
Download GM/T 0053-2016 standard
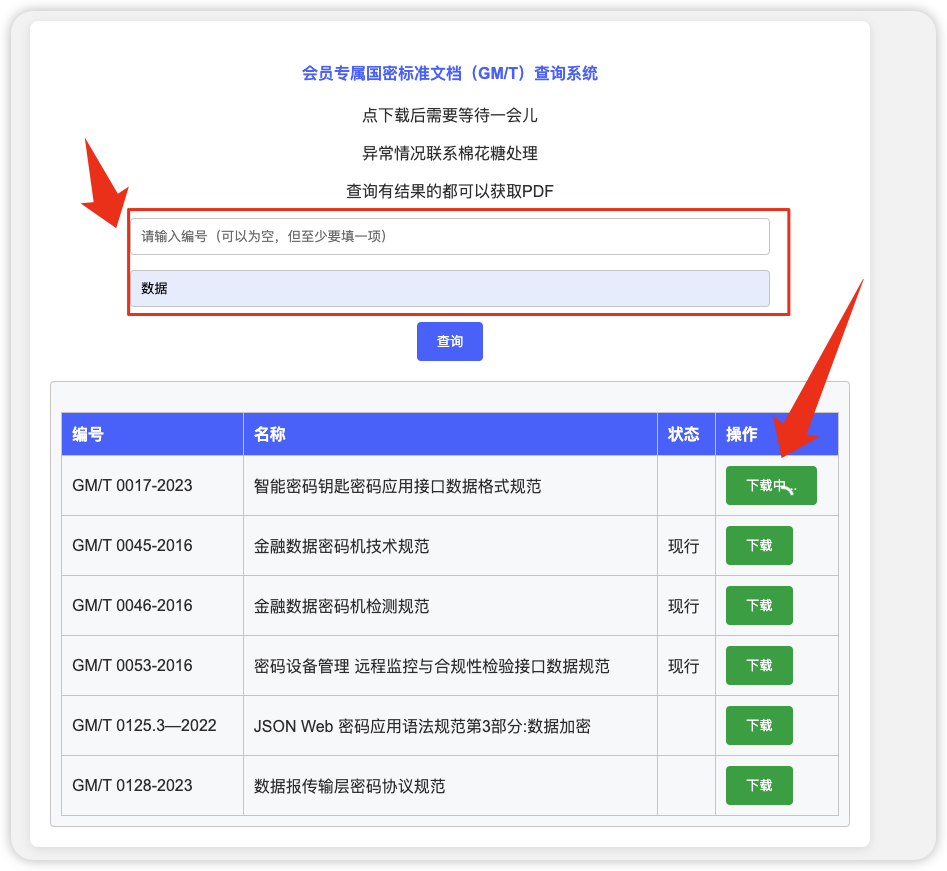759,665
